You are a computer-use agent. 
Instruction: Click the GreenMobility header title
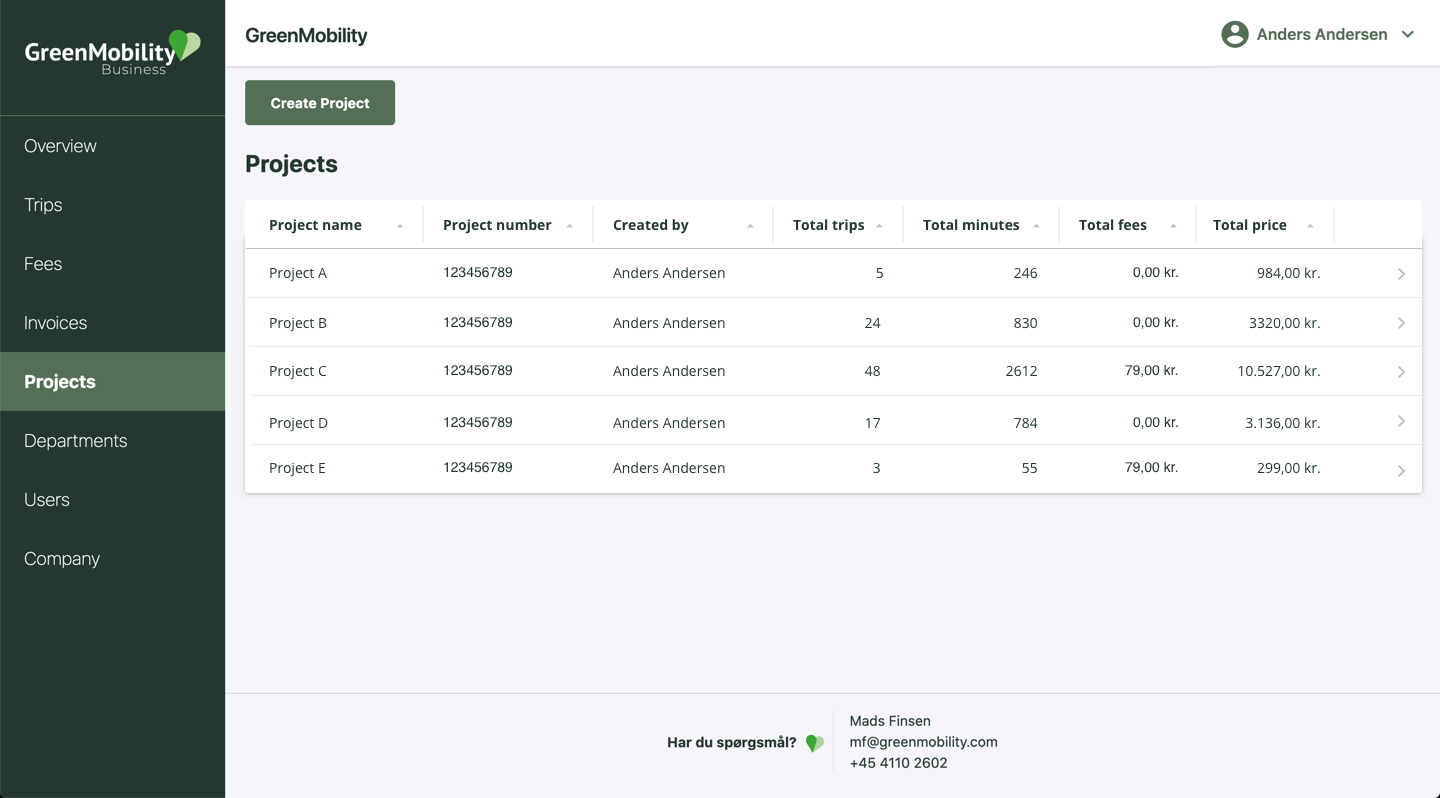coord(306,36)
